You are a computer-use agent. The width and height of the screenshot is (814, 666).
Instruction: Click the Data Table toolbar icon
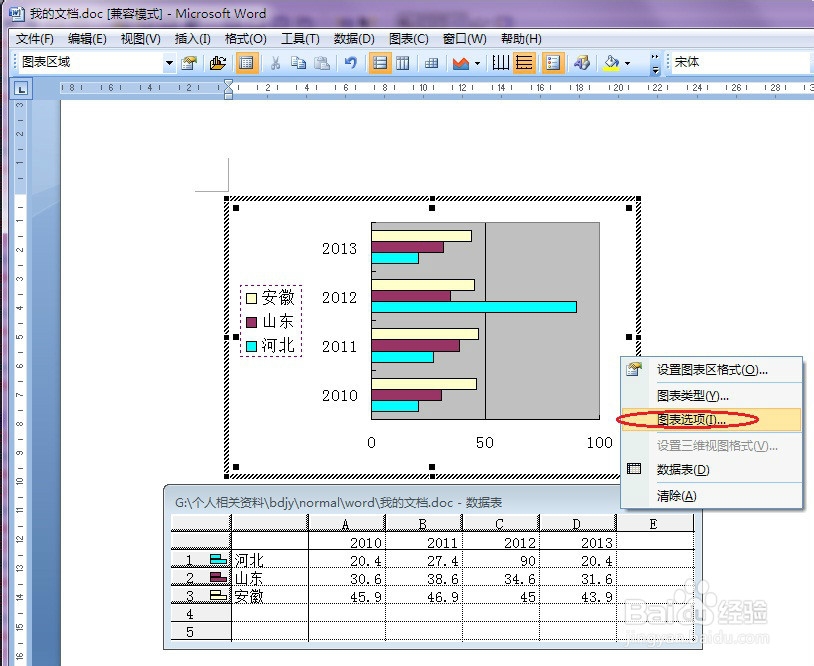click(x=431, y=63)
